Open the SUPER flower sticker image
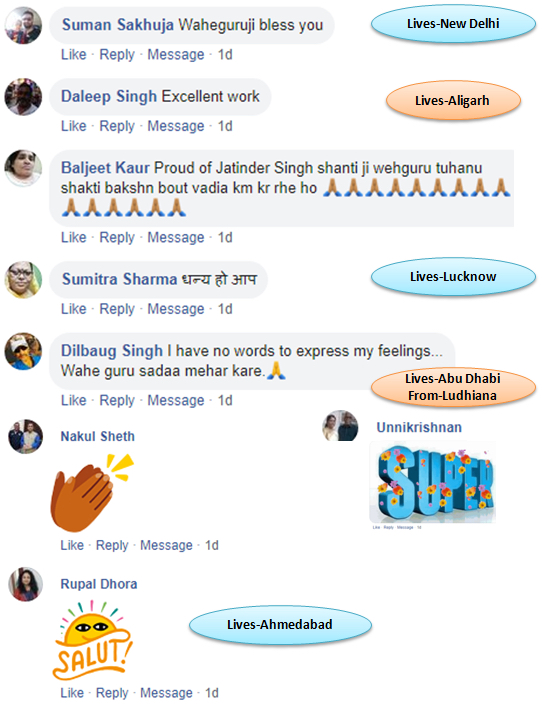Viewport: 542px width, 706px height. coord(432,481)
